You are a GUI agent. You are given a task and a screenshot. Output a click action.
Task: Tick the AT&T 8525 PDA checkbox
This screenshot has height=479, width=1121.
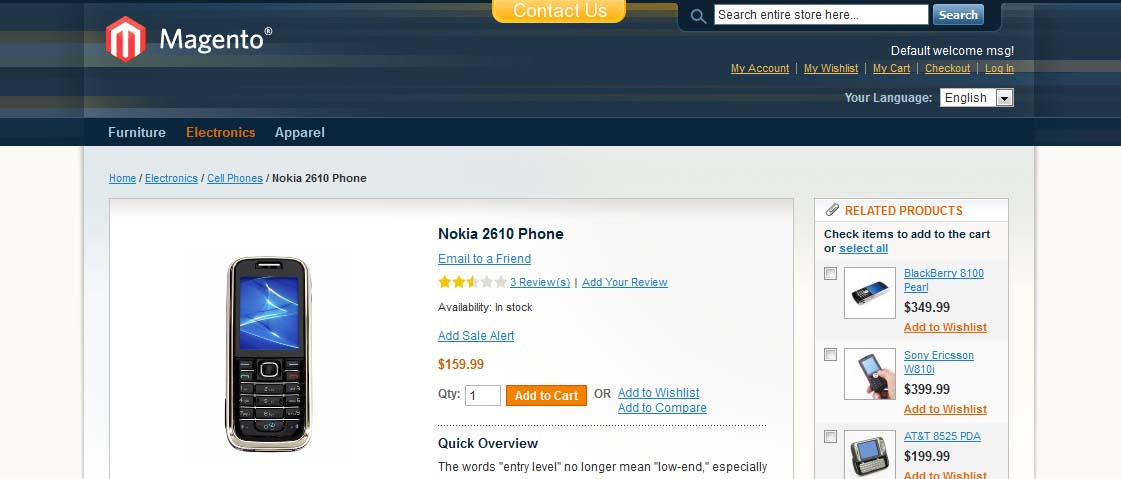coord(830,436)
